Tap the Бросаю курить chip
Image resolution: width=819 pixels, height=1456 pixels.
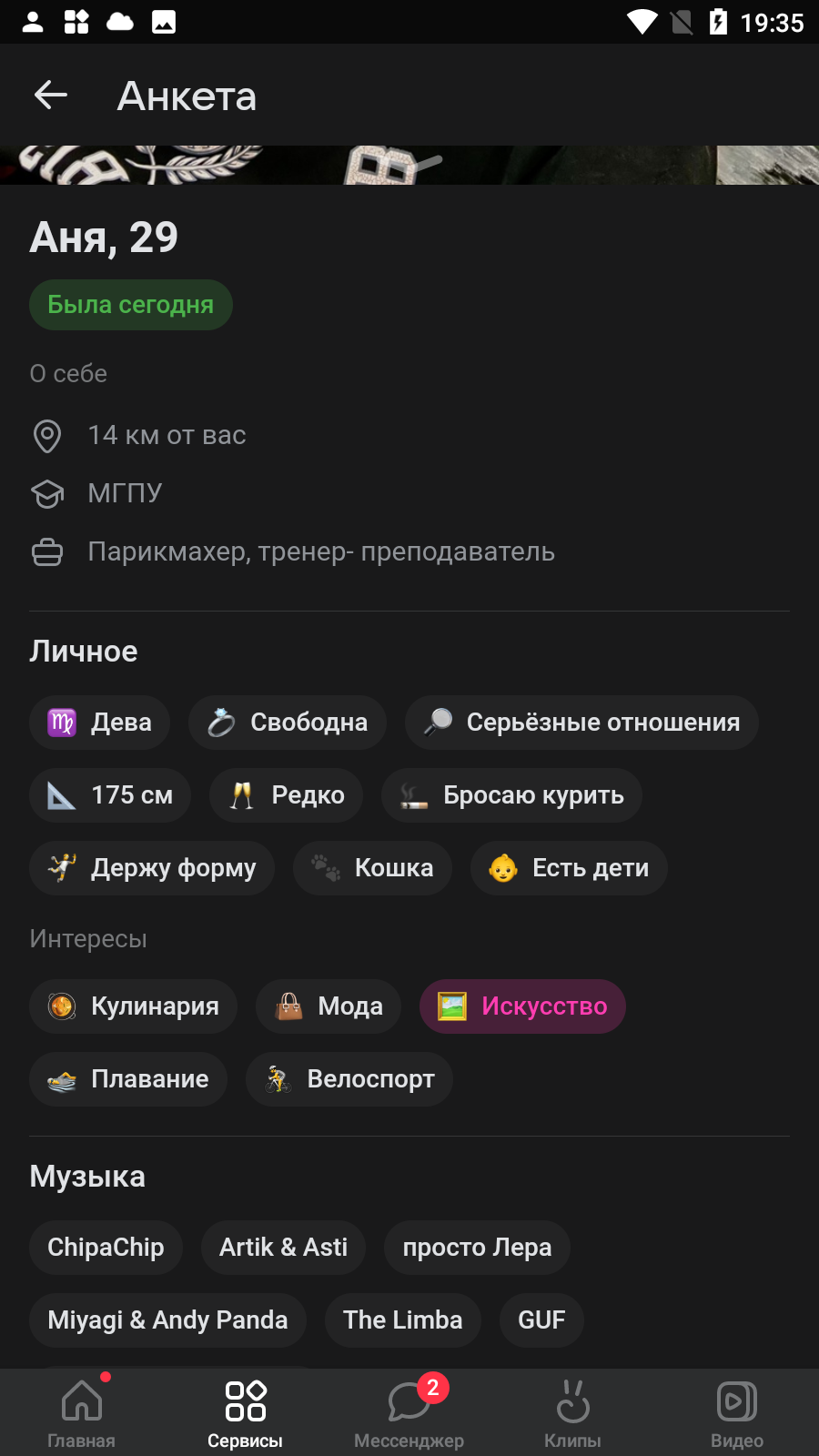[x=511, y=795]
